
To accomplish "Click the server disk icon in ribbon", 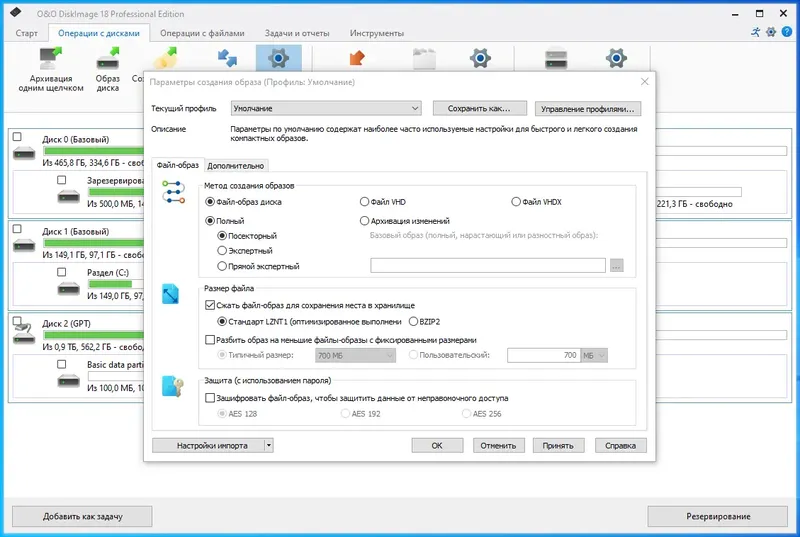I will point(556,58).
